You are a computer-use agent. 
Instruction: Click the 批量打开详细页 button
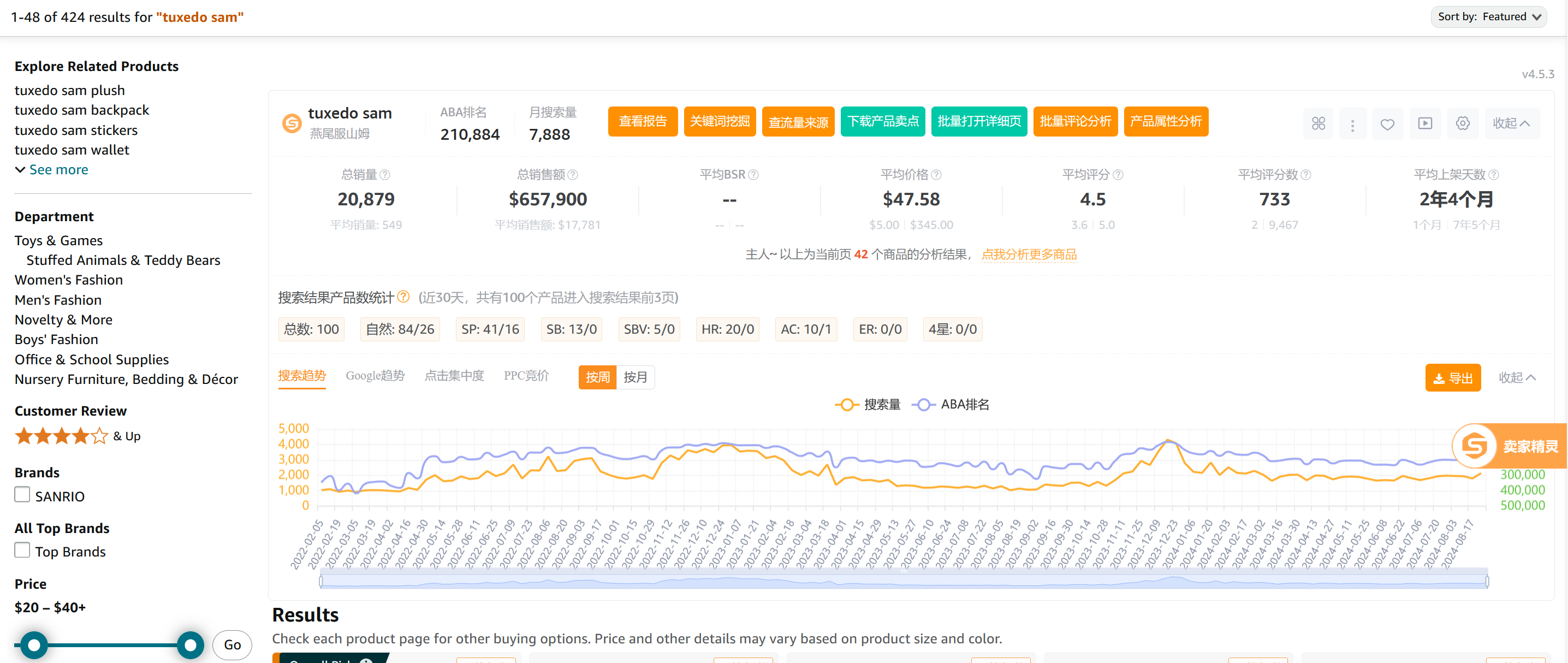pyautogui.click(x=979, y=121)
